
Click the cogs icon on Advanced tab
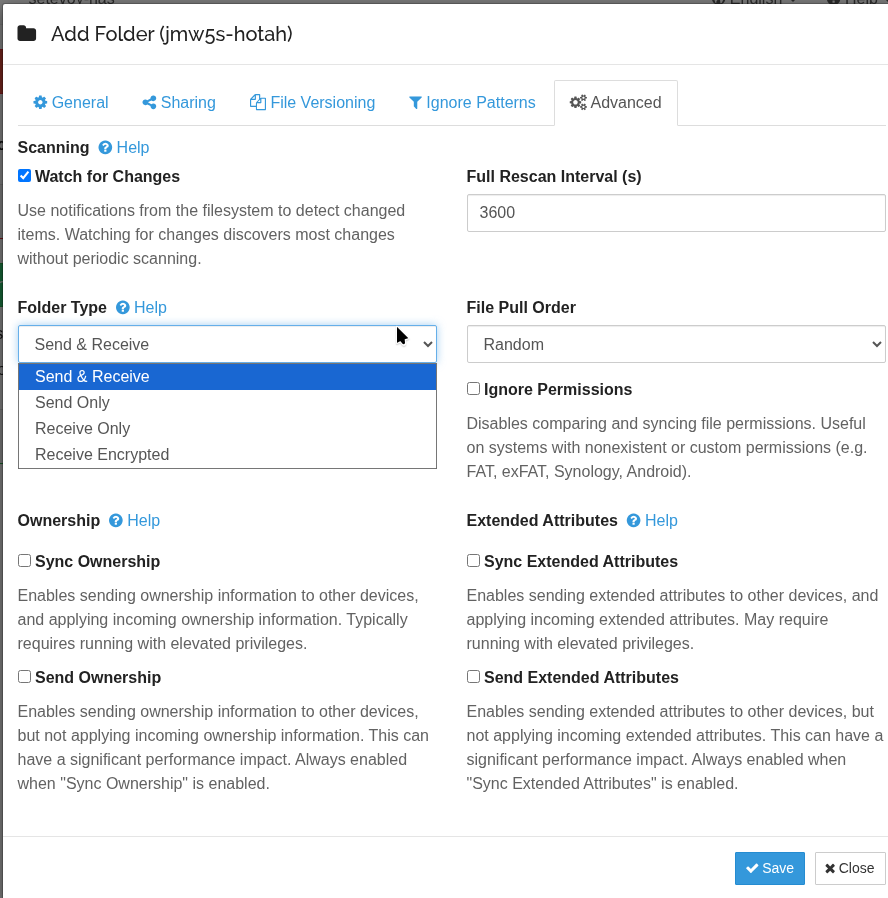[578, 103]
